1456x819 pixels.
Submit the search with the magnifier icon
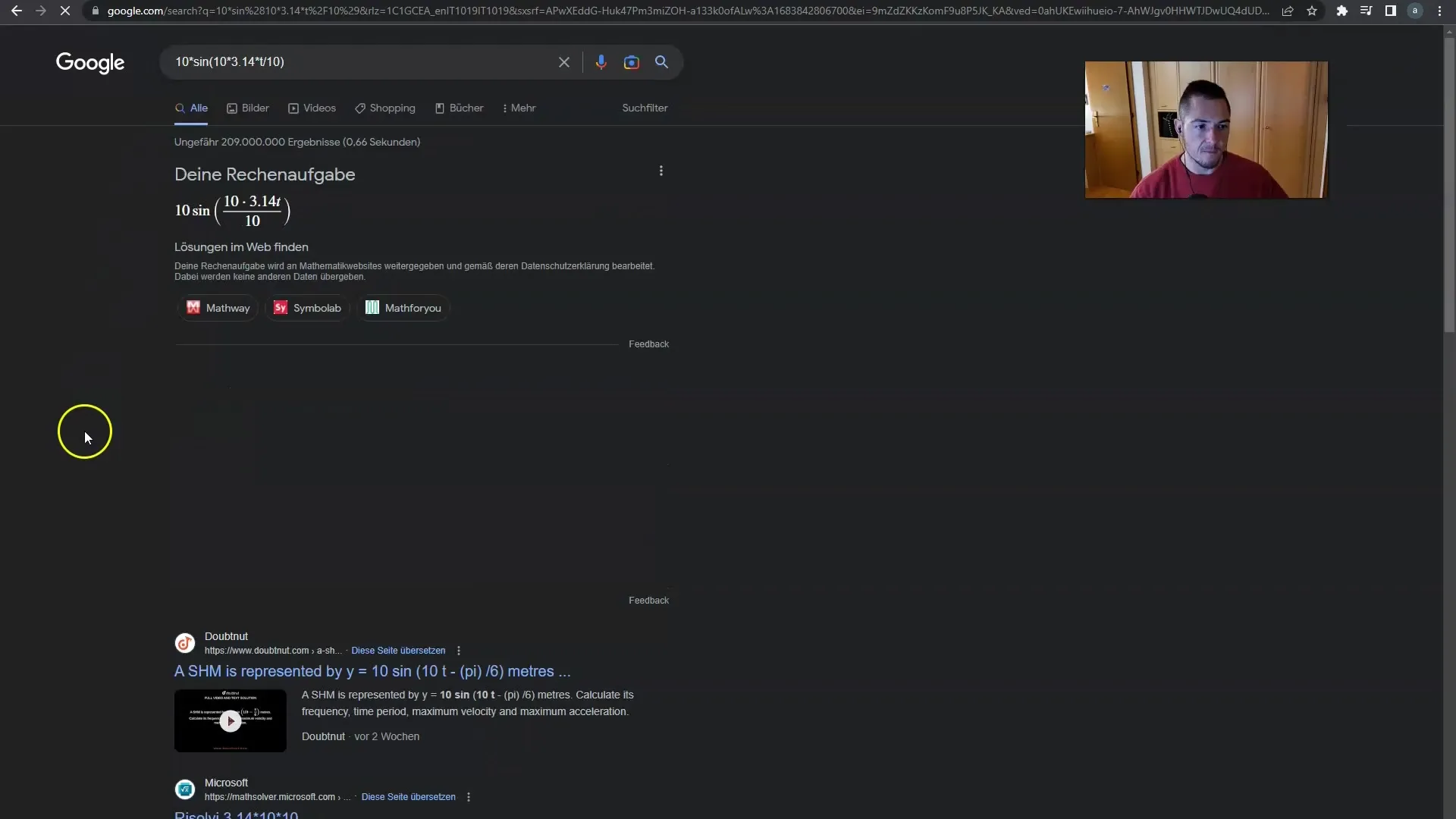[x=662, y=62]
